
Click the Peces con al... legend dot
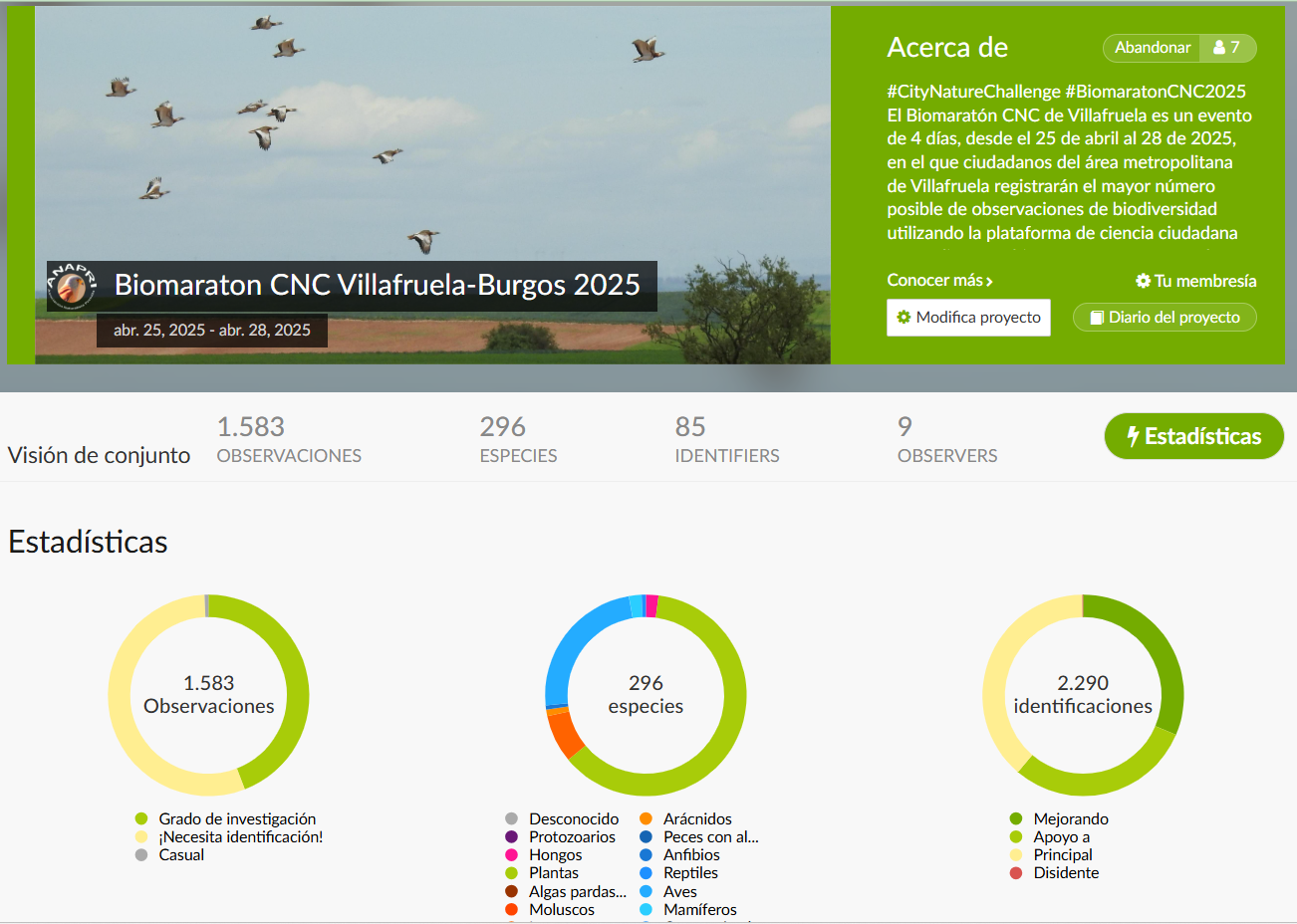pyautogui.click(x=646, y=837)
